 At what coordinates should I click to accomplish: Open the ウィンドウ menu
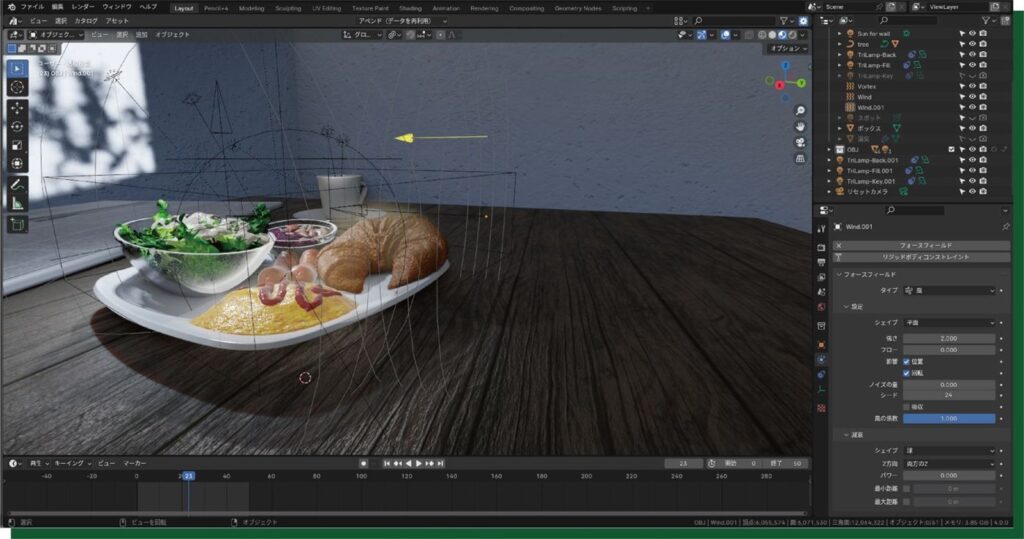point(117,7)
